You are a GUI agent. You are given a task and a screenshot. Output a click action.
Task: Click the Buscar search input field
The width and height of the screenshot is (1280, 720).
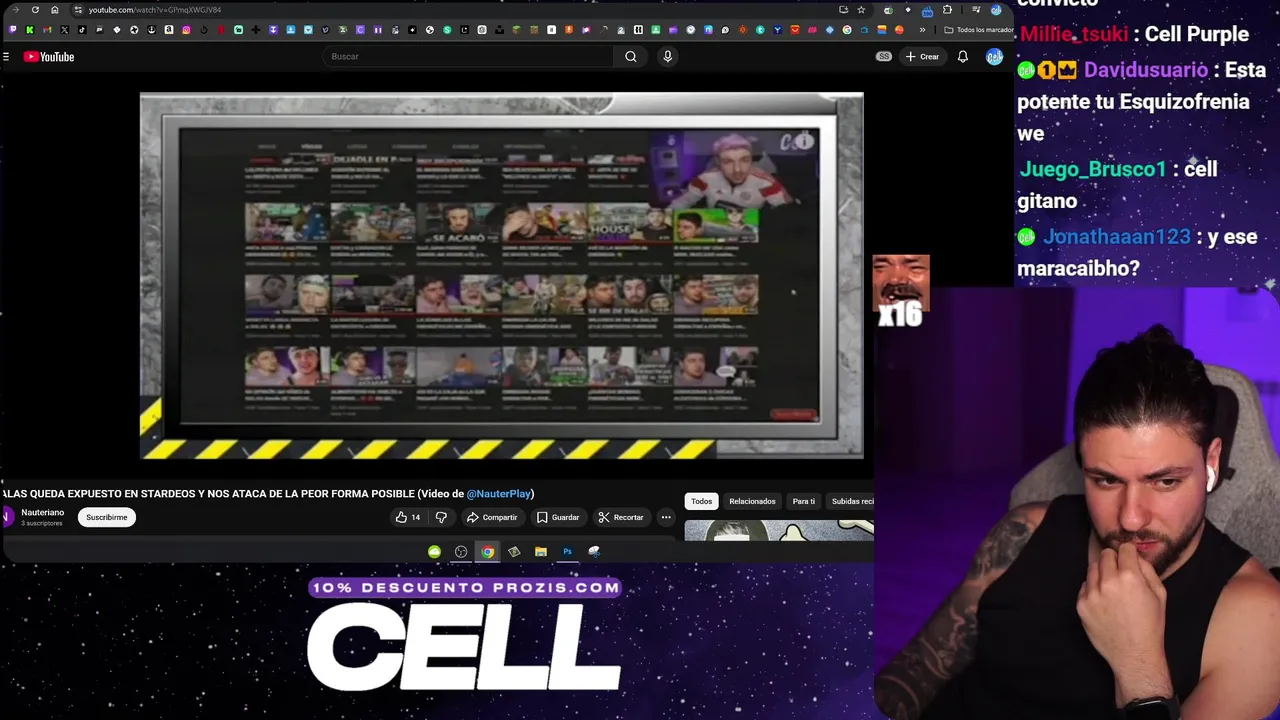click(470, 57)
